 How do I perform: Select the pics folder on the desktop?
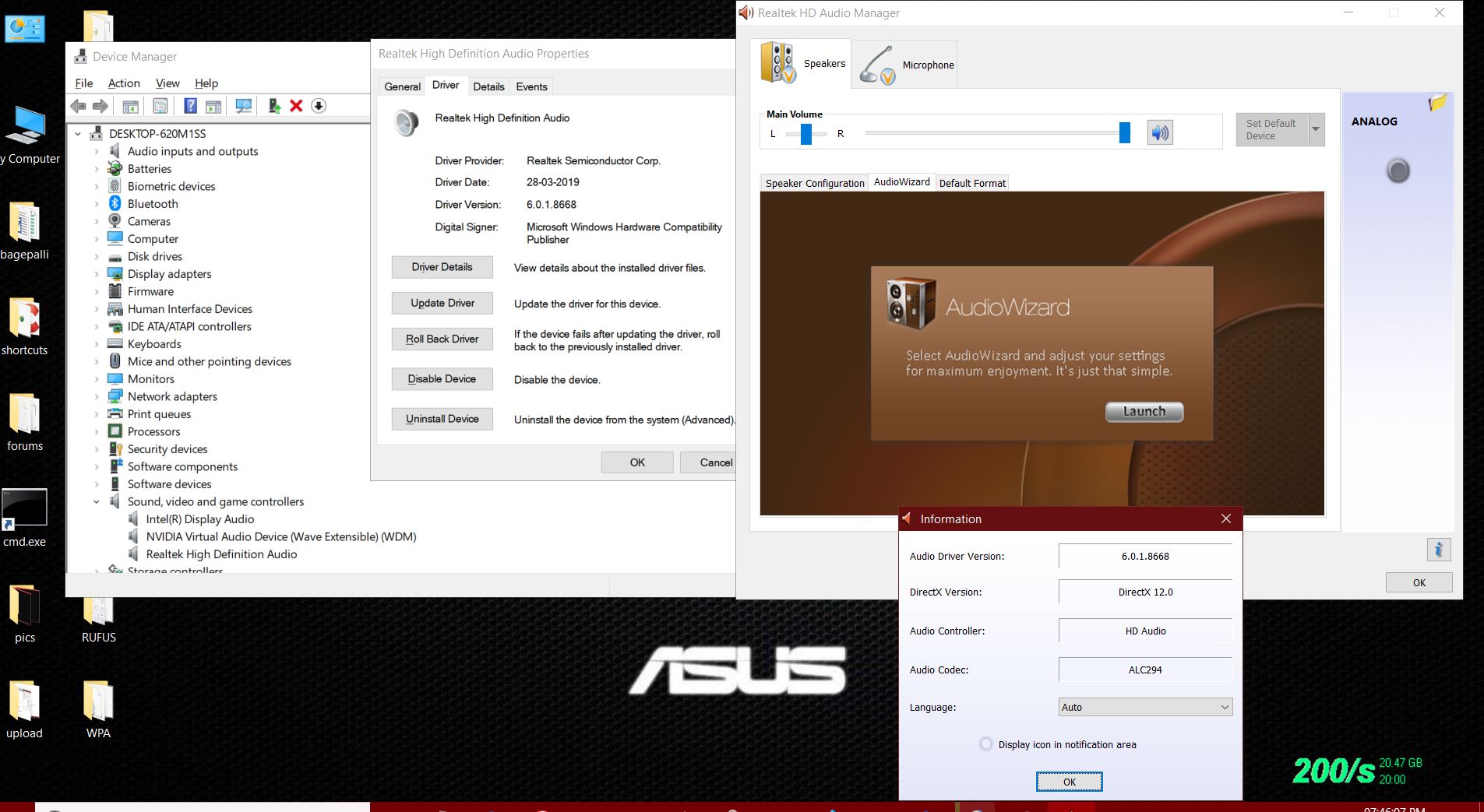tap(25, 614)
